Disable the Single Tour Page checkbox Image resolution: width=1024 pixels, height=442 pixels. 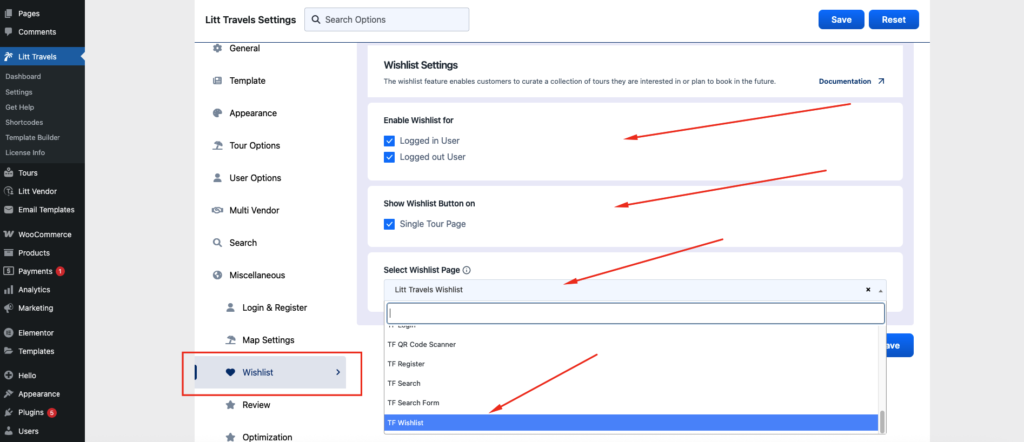(x=390, y=224)
